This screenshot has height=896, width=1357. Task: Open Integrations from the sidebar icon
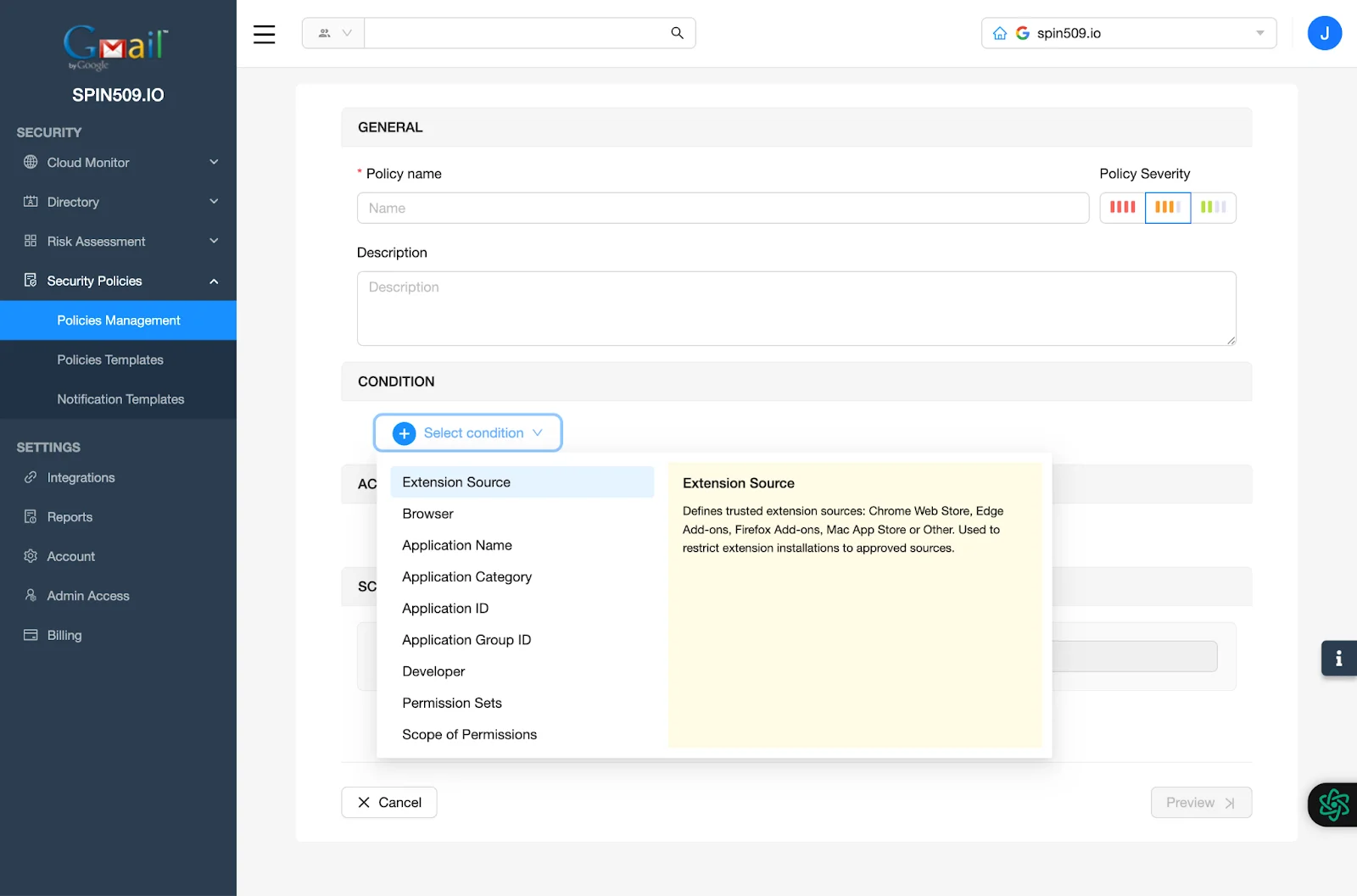(x=31, y=477)
